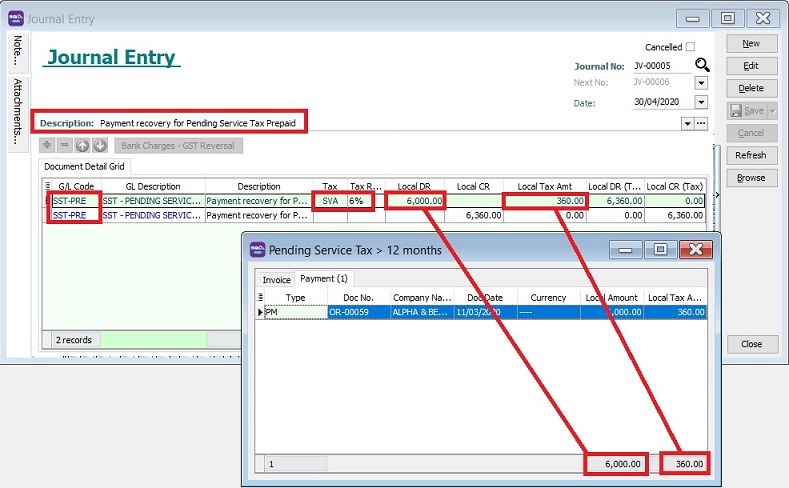This screenshot has height=488, width=789.
Task: Select the 6% tax rate cell
Action: point(366,201)
